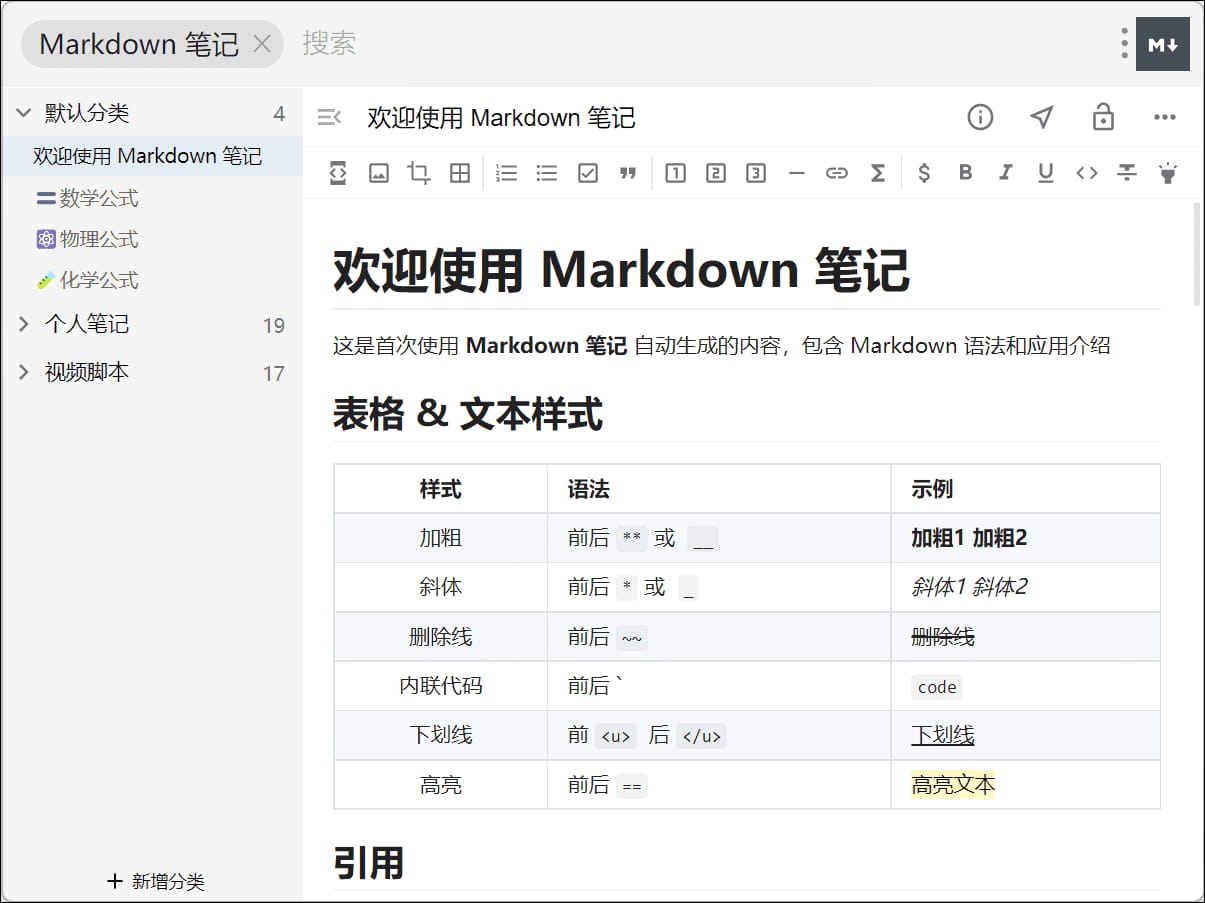Insert a checkbox task list
Viewport: 1205px width, 903px height.
pos(588,173)
